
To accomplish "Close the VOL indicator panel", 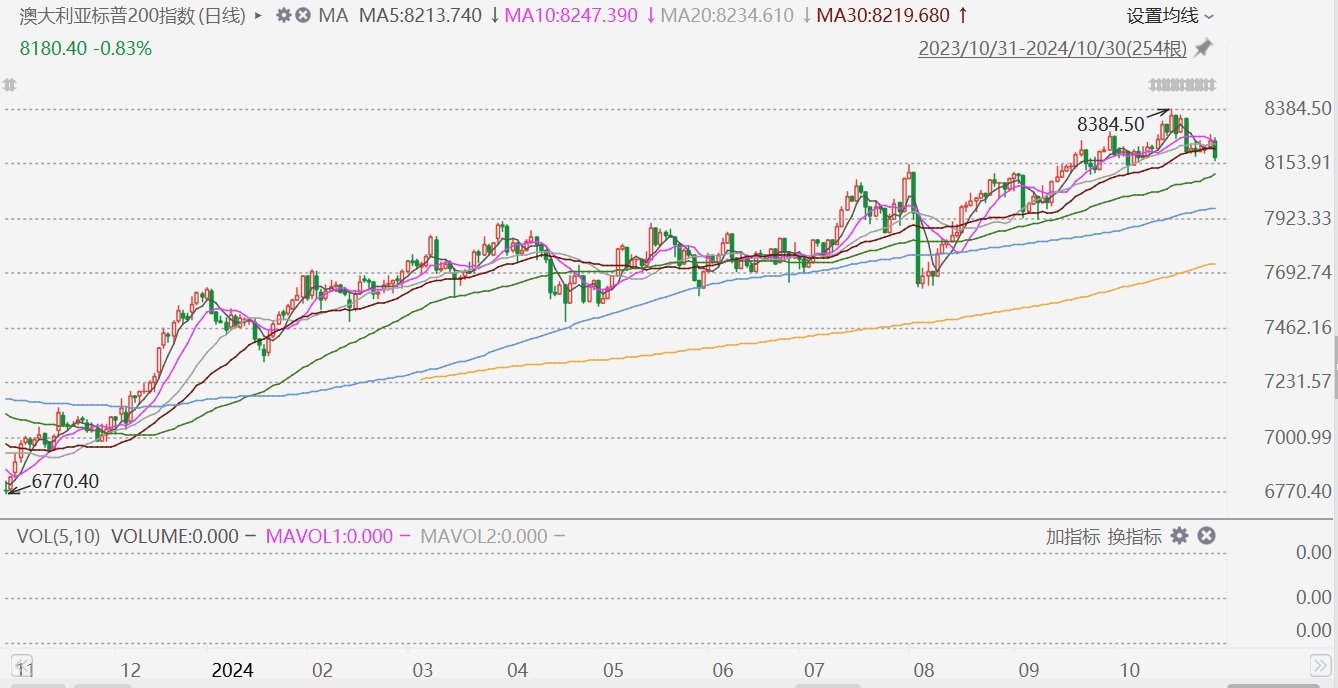I will click(1206, 536).
